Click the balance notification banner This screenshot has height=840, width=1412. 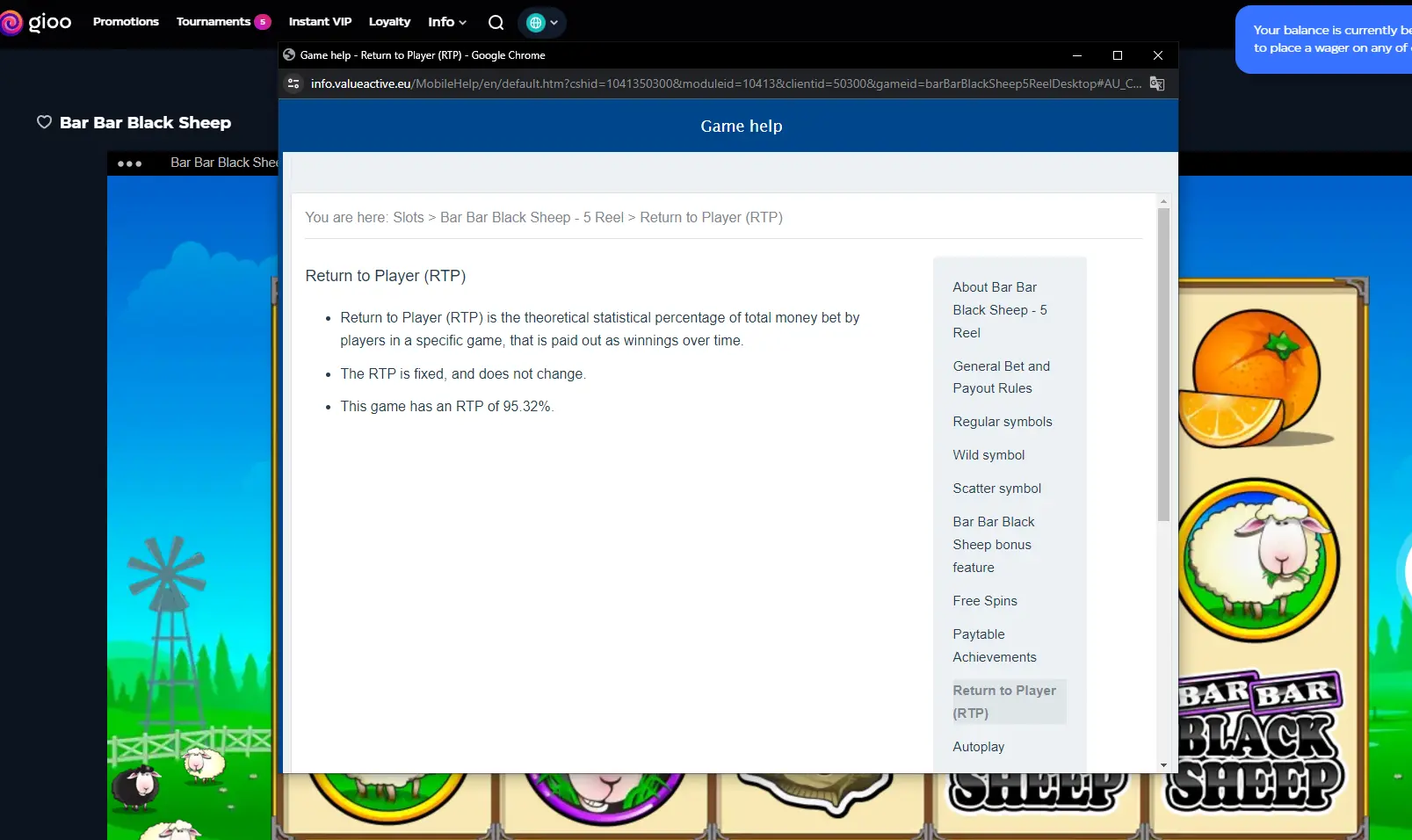point(1323,40)
